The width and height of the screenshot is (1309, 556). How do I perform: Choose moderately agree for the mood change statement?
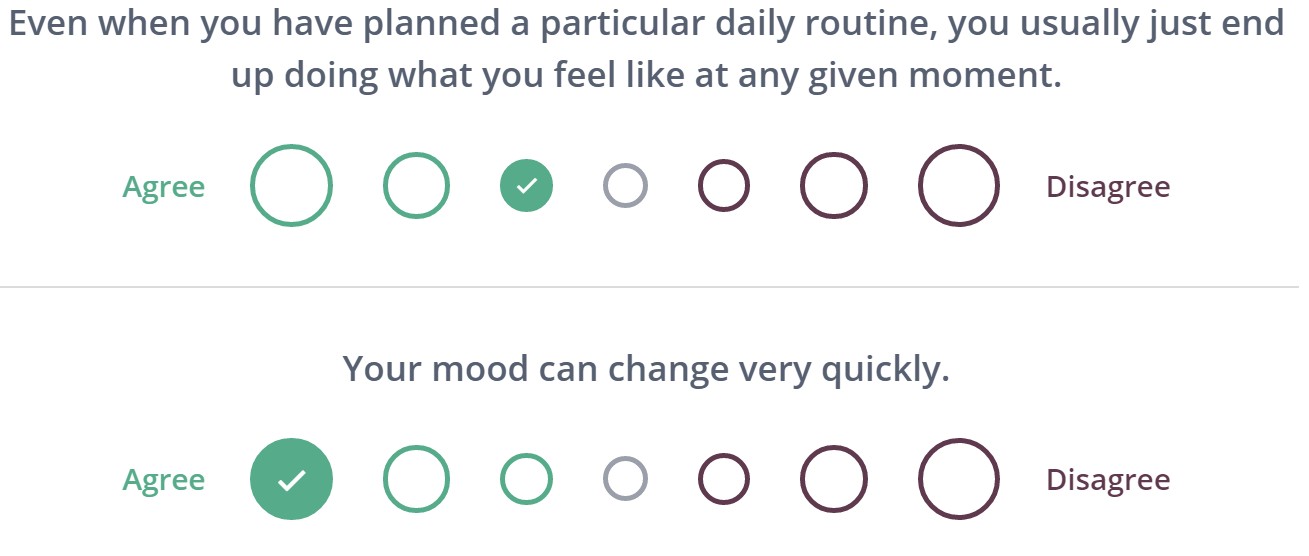click(x=416, y=480)
